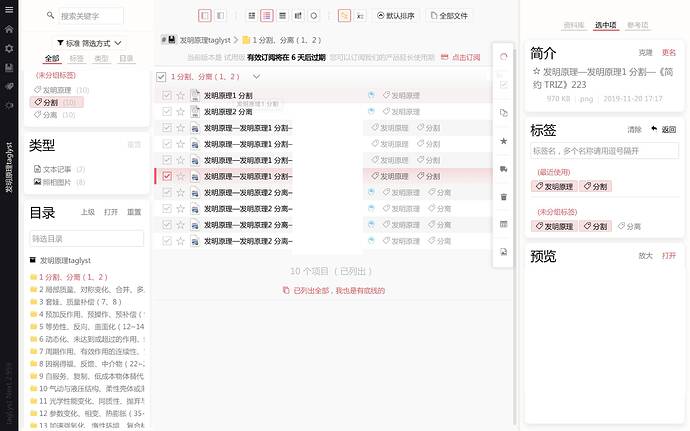
Task: Click into the tag name input field
Action: [604, 151]
